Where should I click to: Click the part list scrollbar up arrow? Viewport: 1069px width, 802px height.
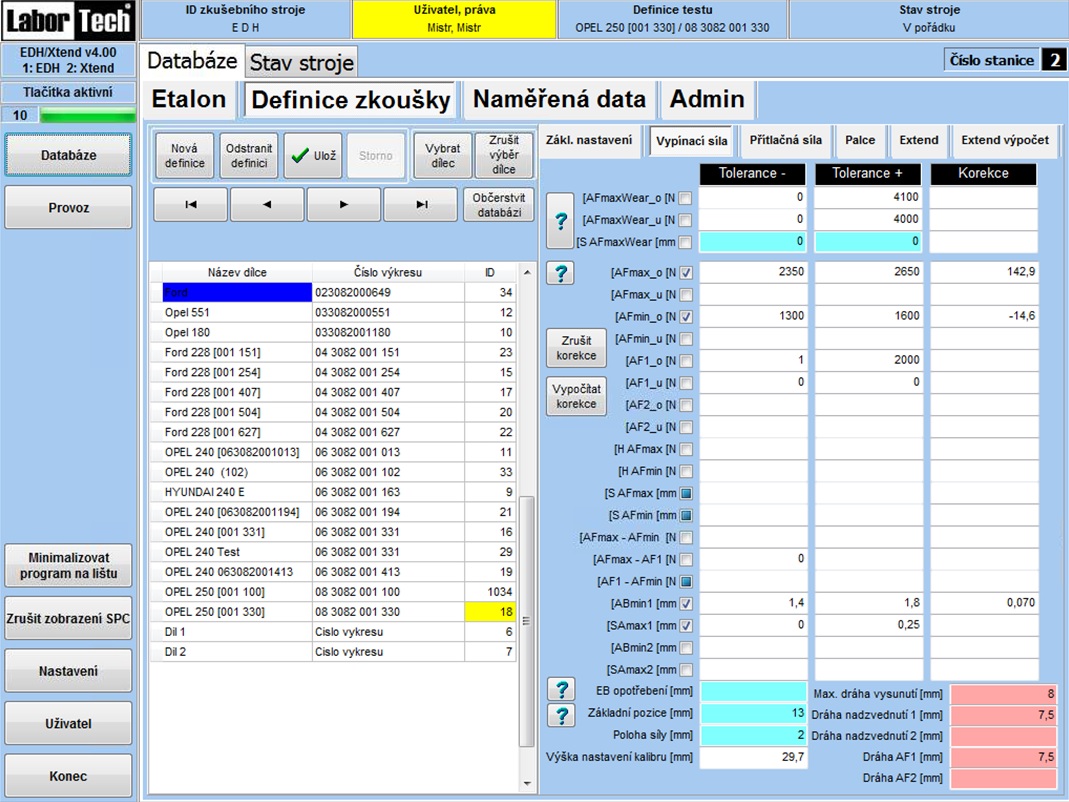pyautogui.click(x=526, y=273)
